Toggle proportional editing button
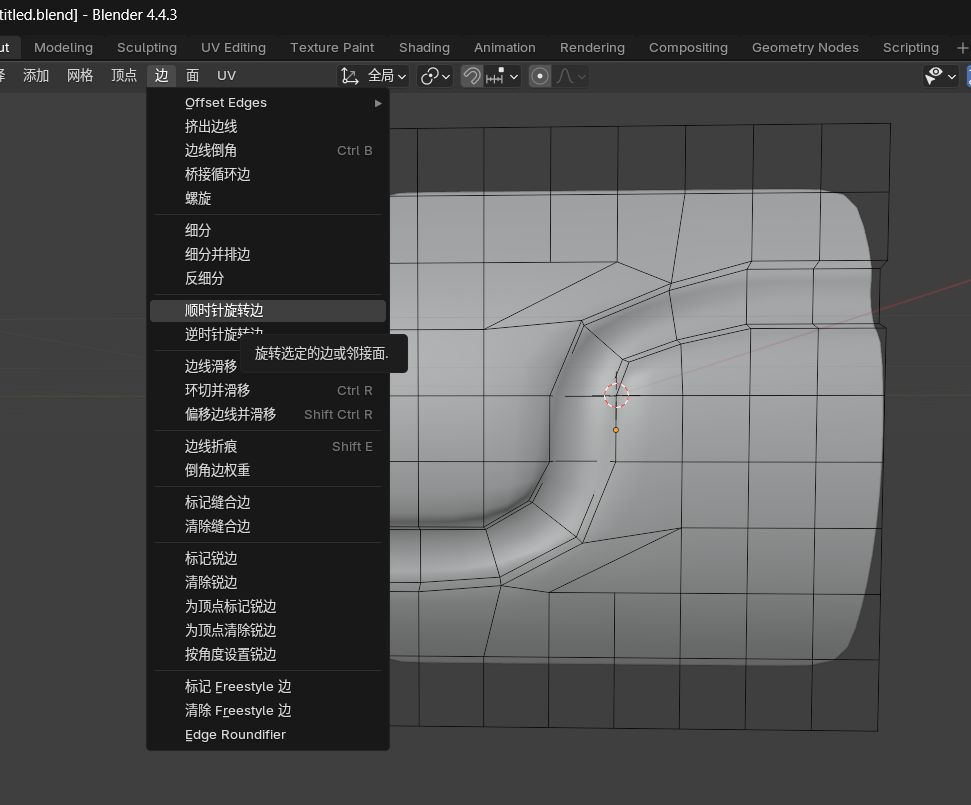The width and height of the screenshot is (971, 805). coord(540,76)
